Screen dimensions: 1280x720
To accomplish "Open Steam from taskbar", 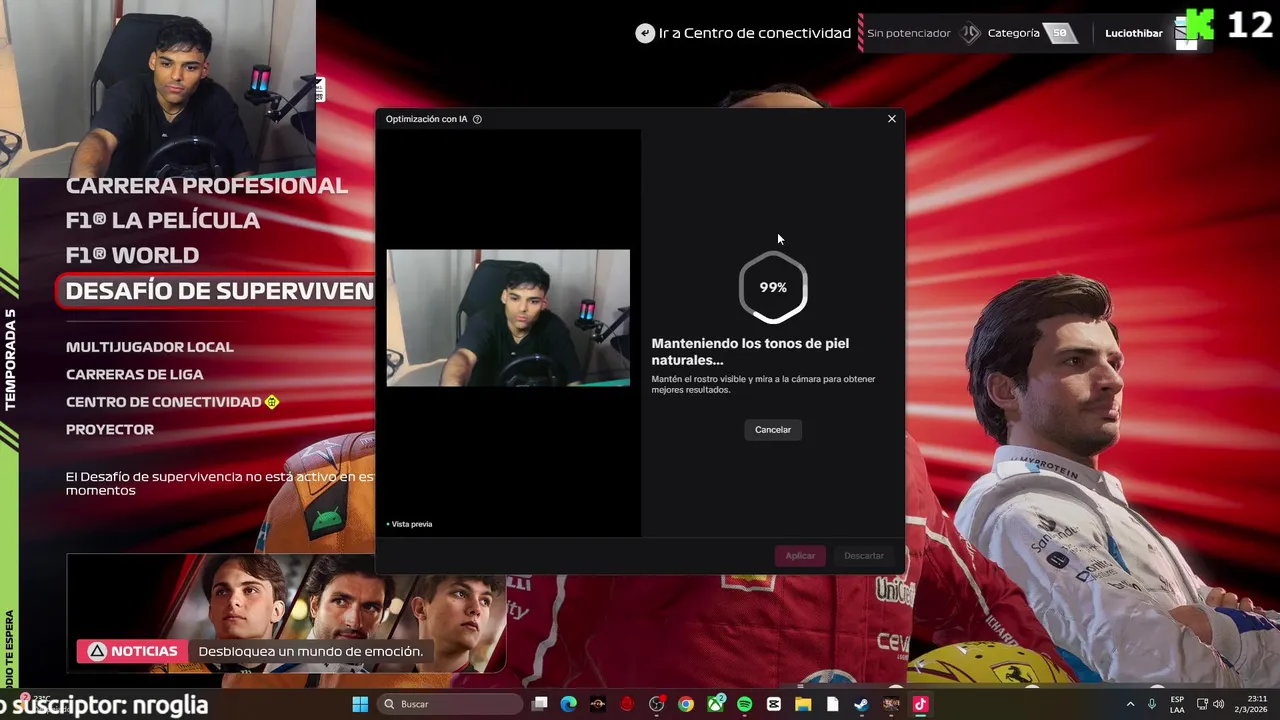I will [861, 704].
